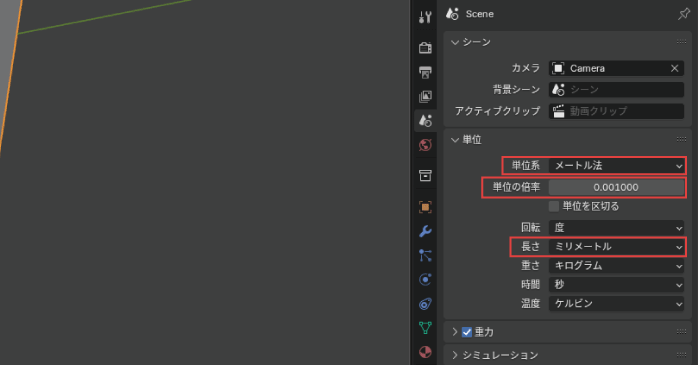The width and height of the screenshot is (698, 365).
Task: Open the 時間 秒 dropdown
Action: [617, 284]
